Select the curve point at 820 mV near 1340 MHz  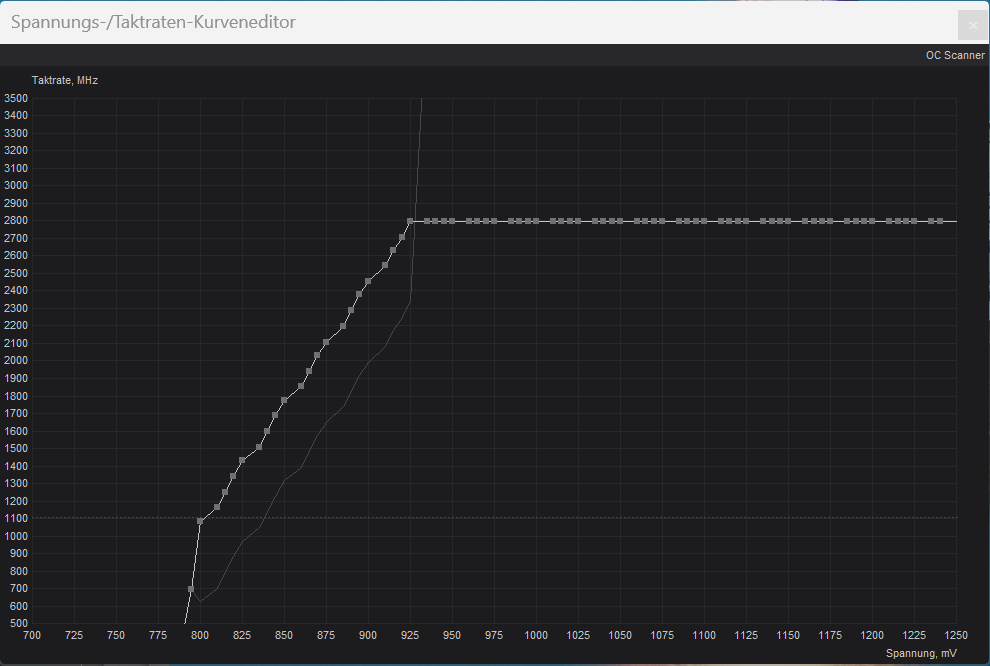coord(234,477)
